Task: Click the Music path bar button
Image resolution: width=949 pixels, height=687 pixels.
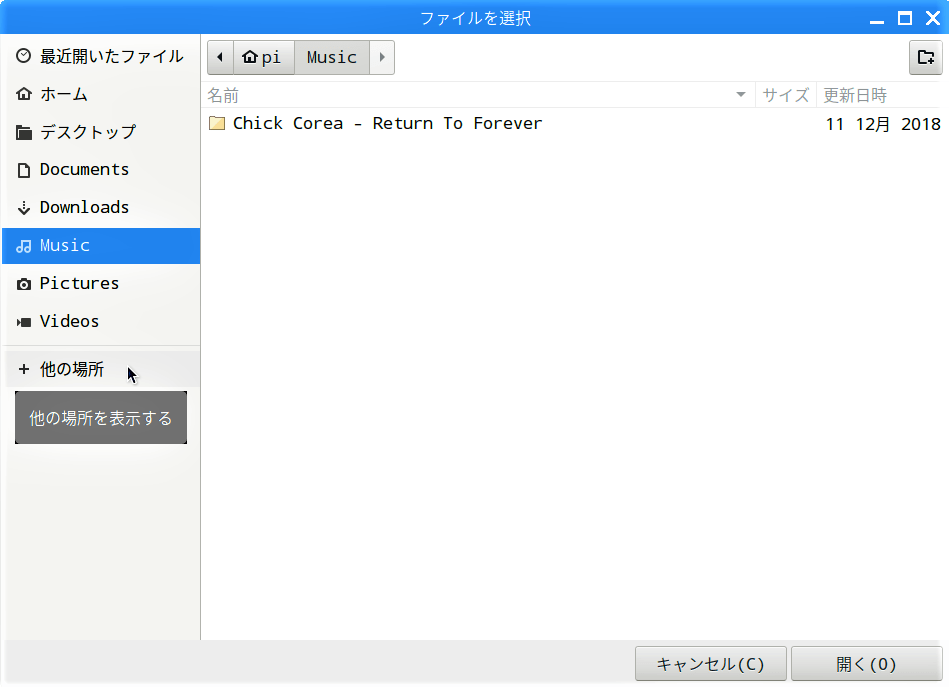Action: [x=332, y=58]
